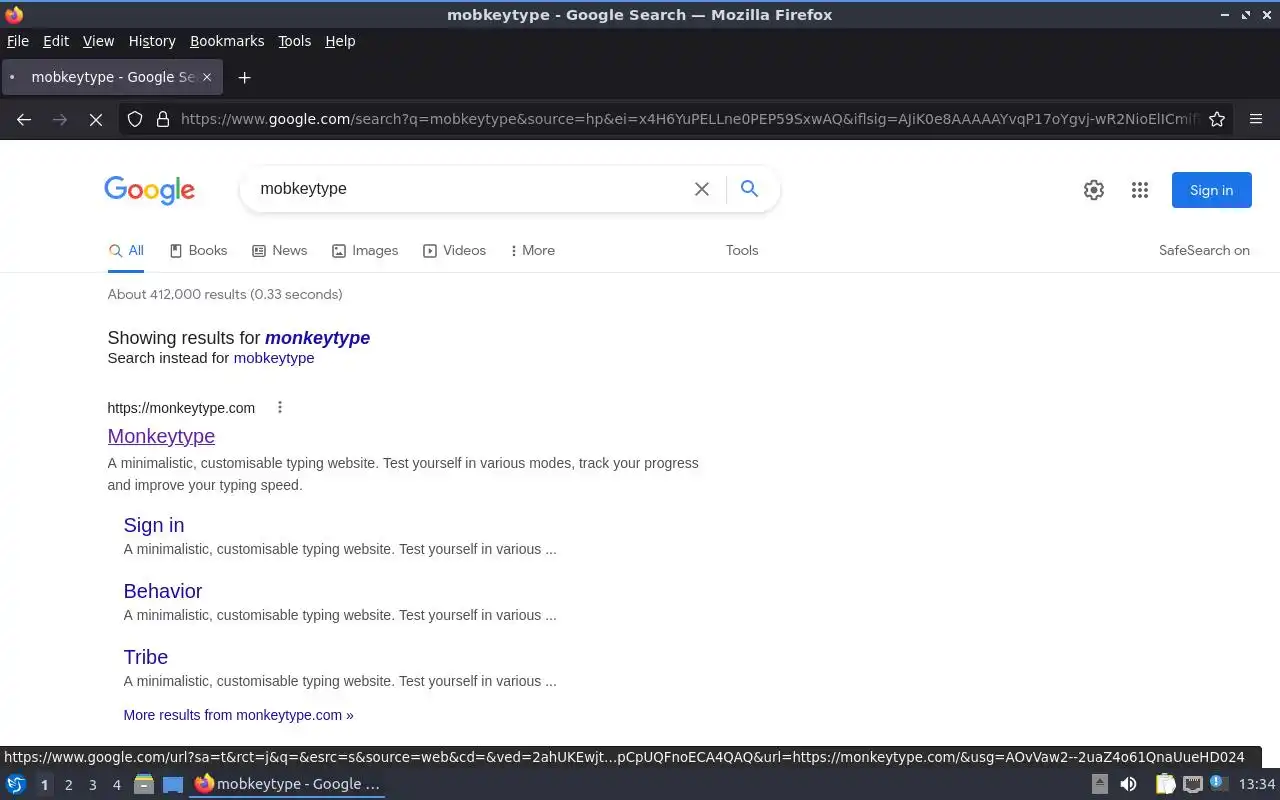Open the file manager in the taskbar
This screenshot has width=1280, height=800.
tap(144, 784)
